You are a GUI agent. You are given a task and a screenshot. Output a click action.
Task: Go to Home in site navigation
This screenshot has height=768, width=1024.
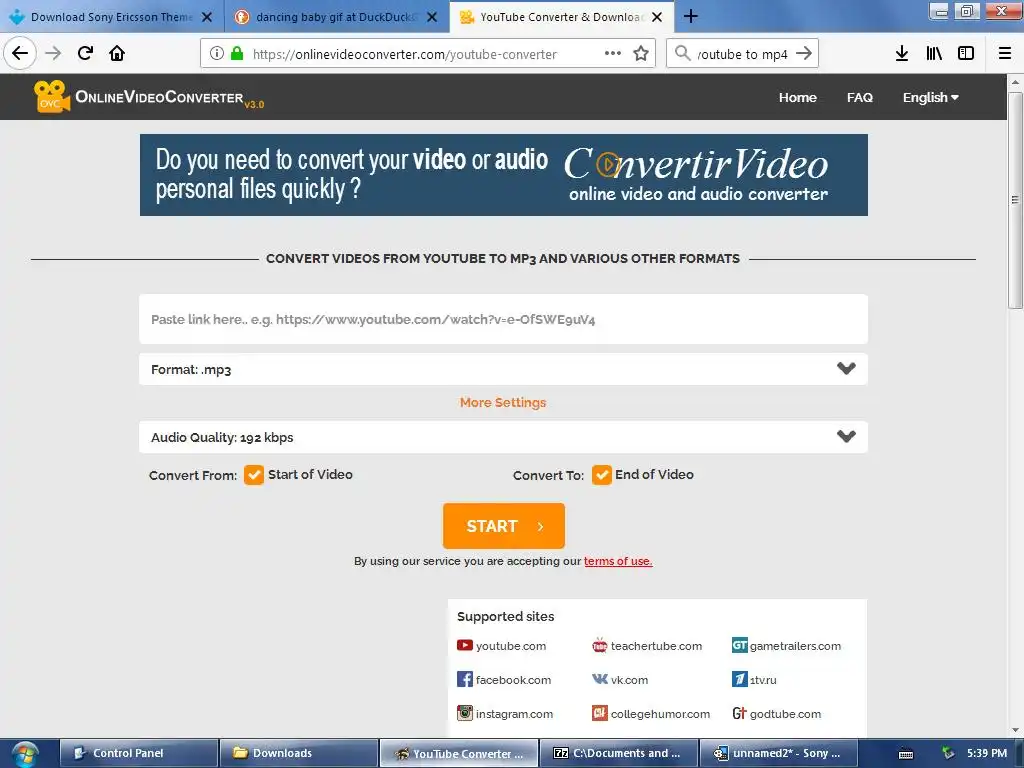point(797,97)
